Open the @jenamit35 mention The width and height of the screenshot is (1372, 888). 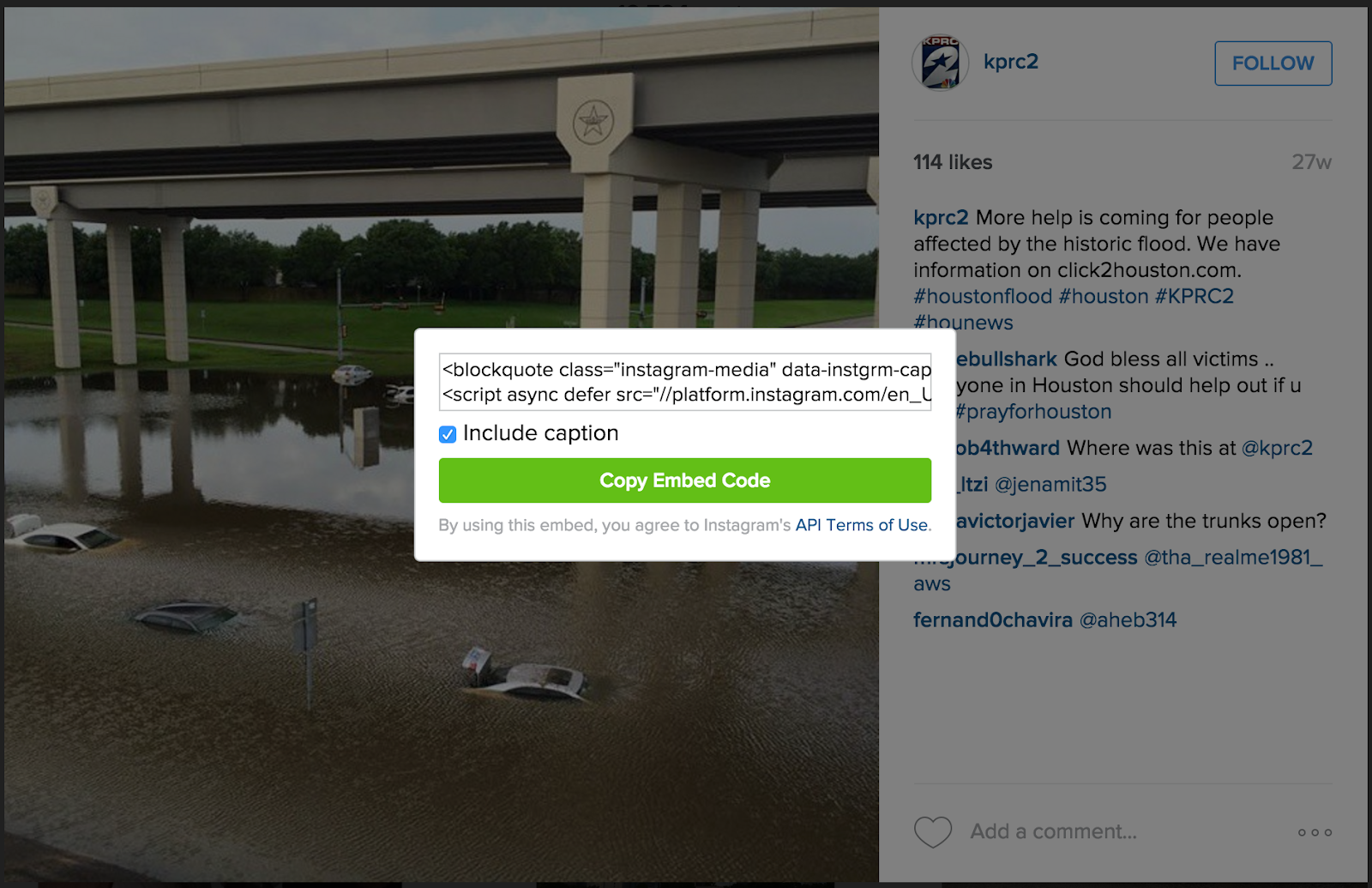[x=1050, y=484]
